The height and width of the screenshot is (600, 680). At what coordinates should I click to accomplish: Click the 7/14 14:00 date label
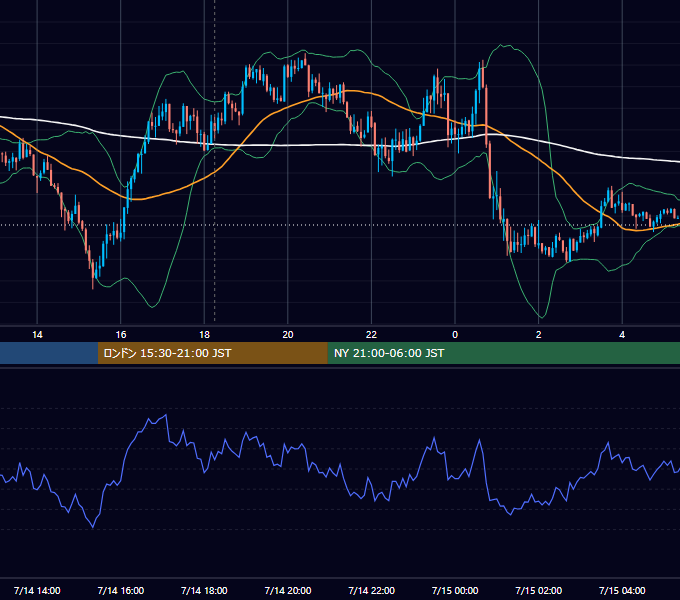point(37,590)
